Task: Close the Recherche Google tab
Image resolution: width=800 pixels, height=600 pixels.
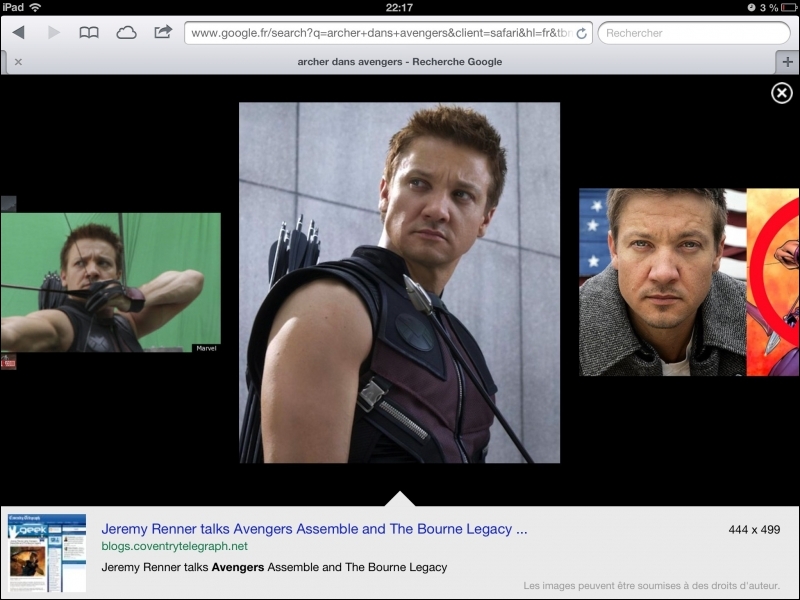Action: coord(18,62)
